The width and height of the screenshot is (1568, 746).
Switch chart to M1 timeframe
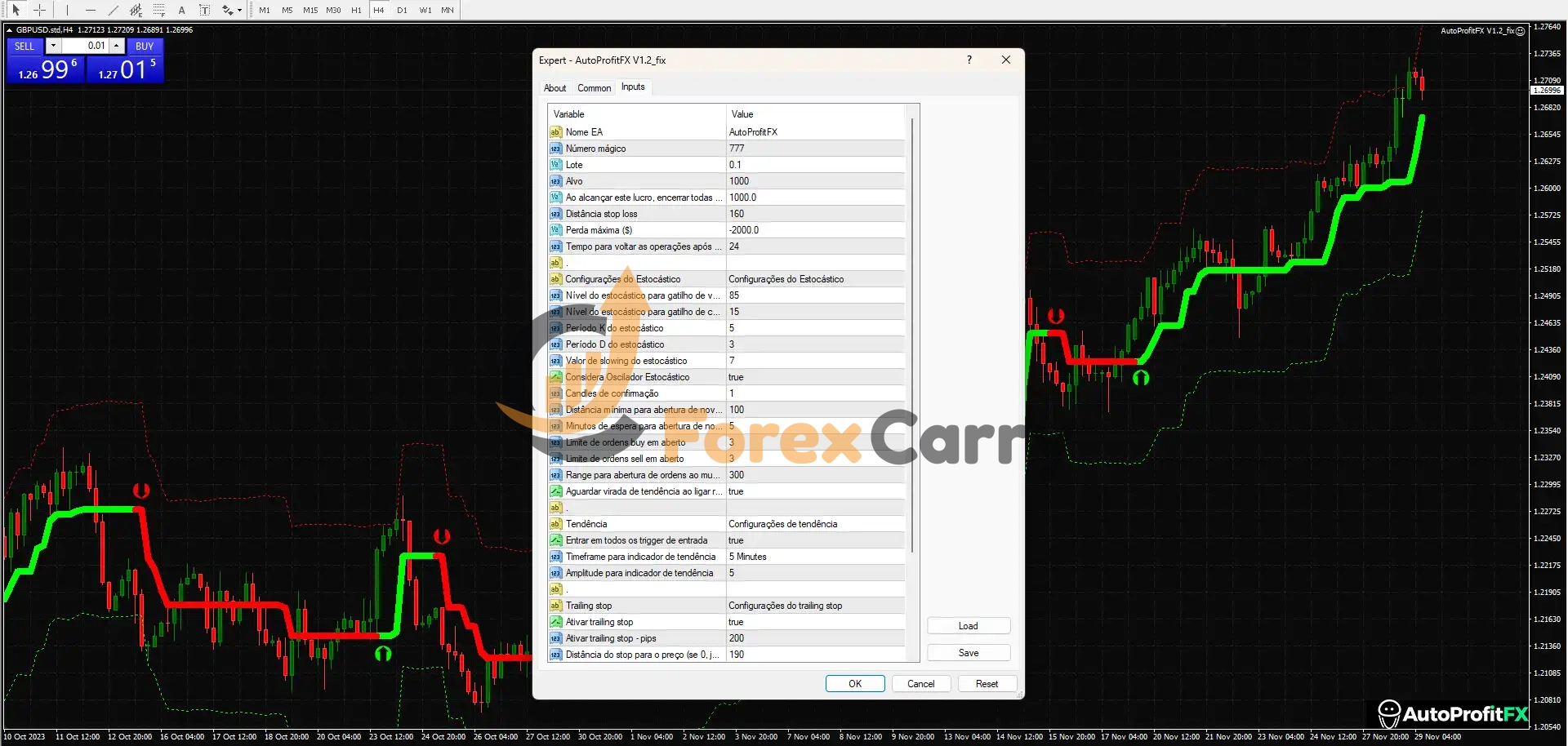(x=265, y=10)
